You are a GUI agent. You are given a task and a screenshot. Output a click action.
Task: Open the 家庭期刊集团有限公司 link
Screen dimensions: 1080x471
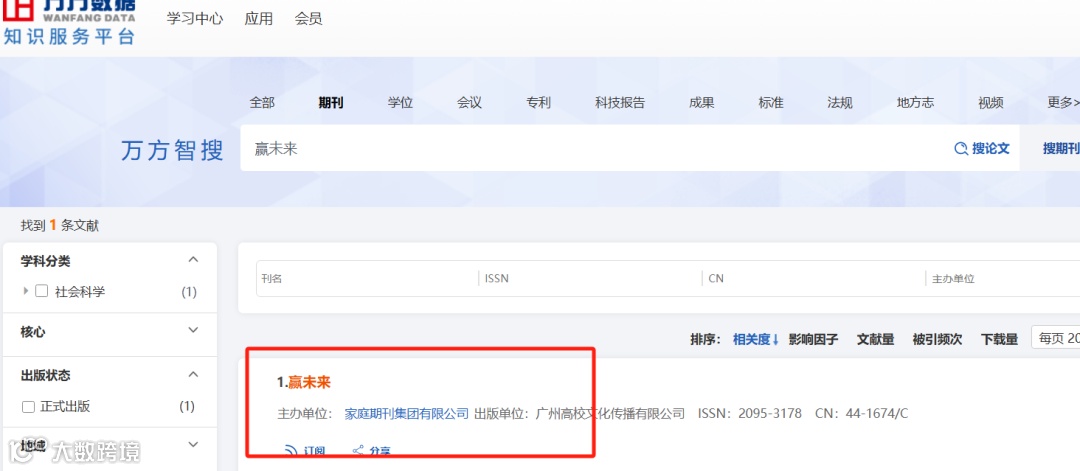click(x=406, y=413)
